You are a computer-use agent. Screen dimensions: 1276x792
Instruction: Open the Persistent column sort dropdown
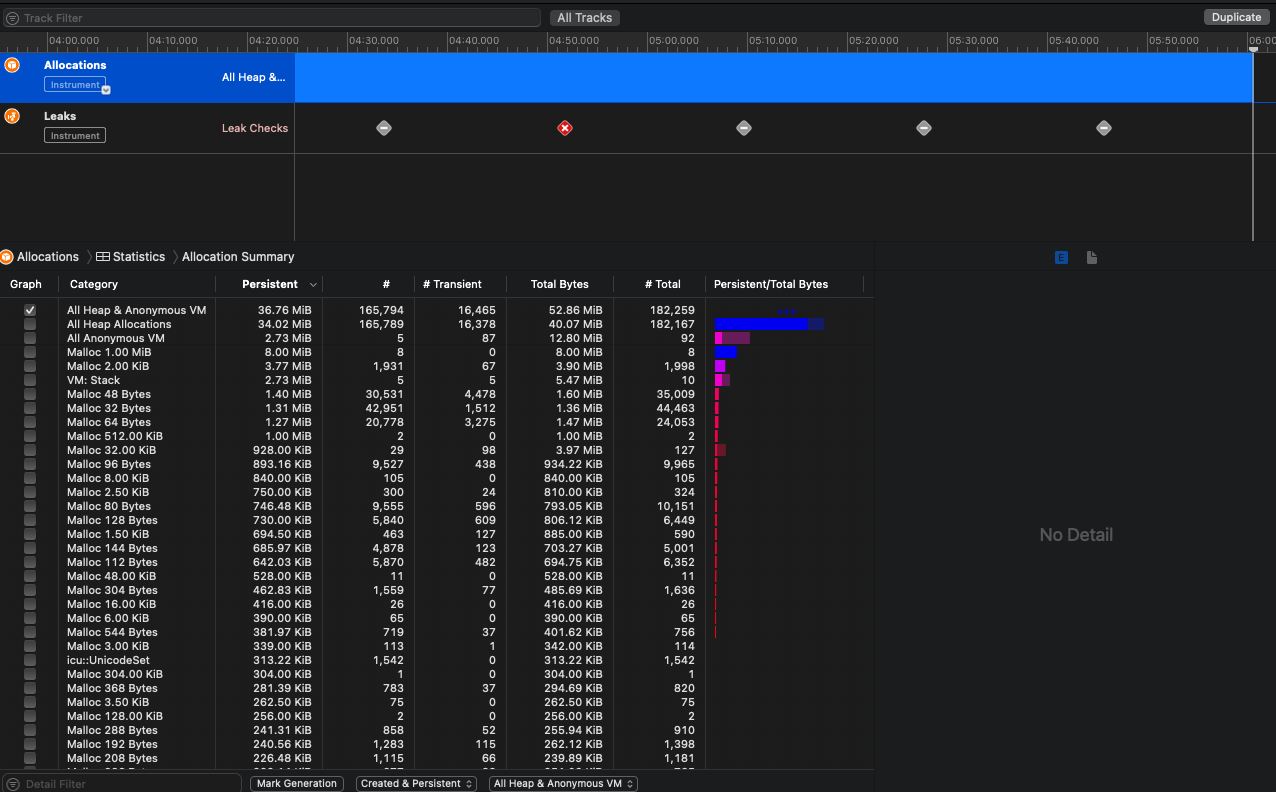coord(313,284)
